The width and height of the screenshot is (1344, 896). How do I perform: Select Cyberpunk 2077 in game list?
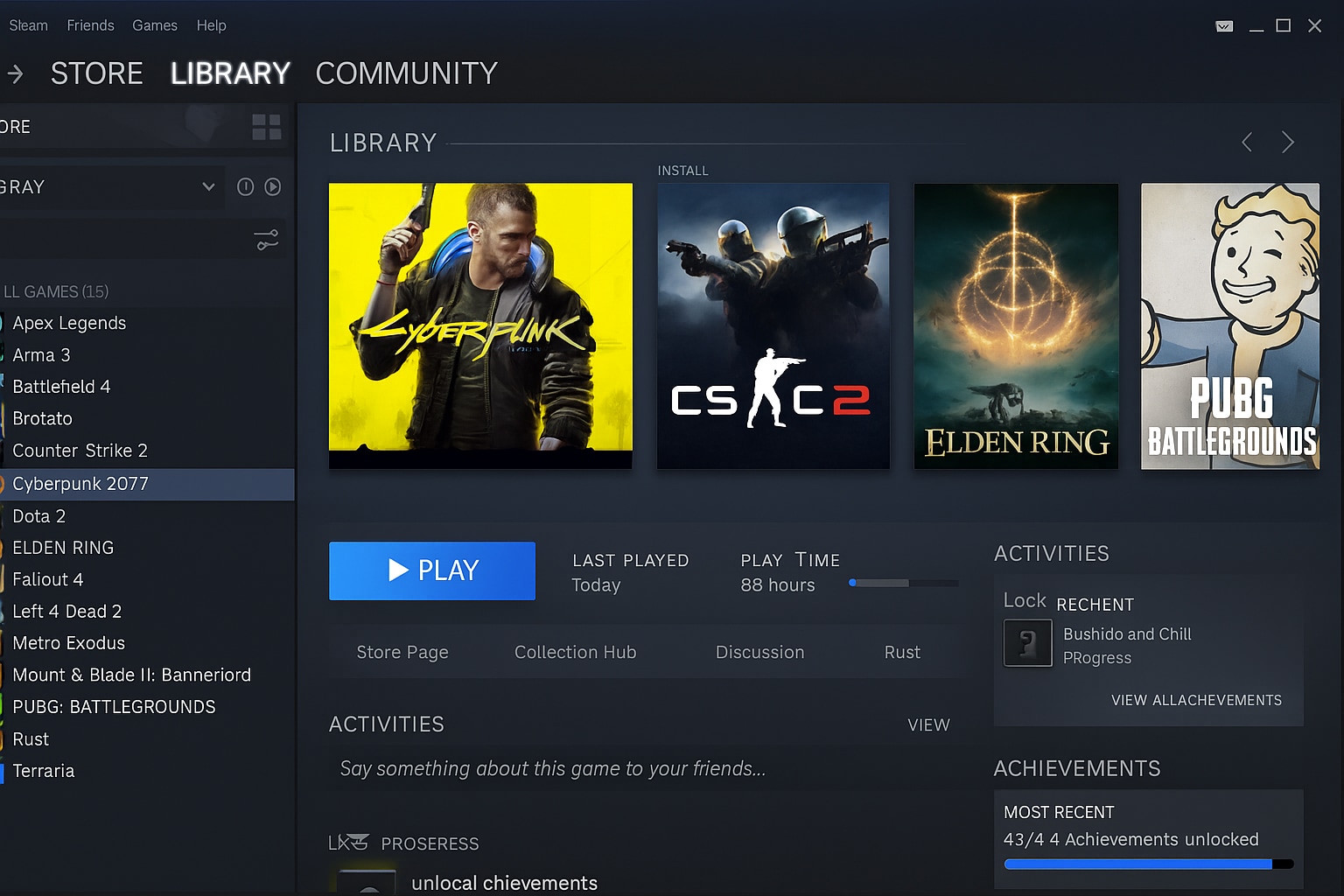(147, 484)
